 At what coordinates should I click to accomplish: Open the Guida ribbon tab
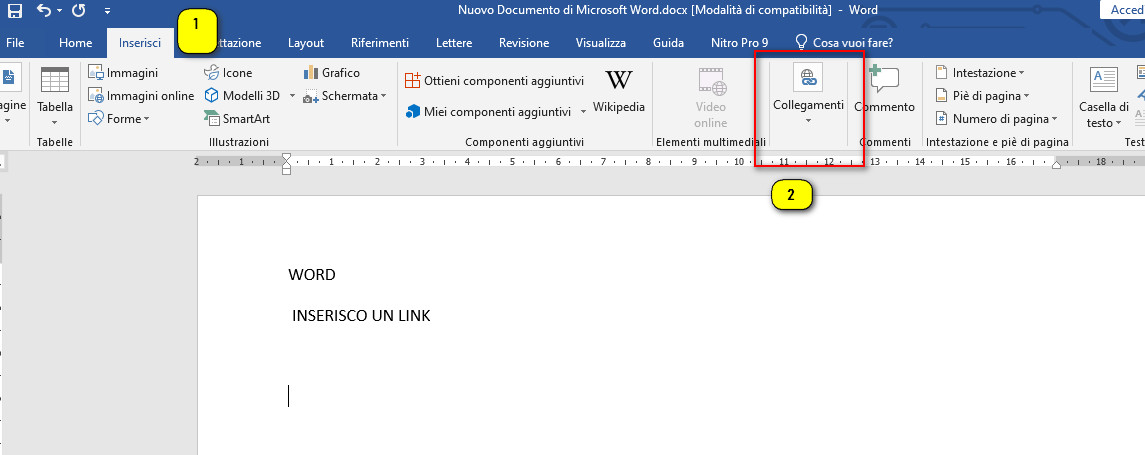[x=668, y=43]
